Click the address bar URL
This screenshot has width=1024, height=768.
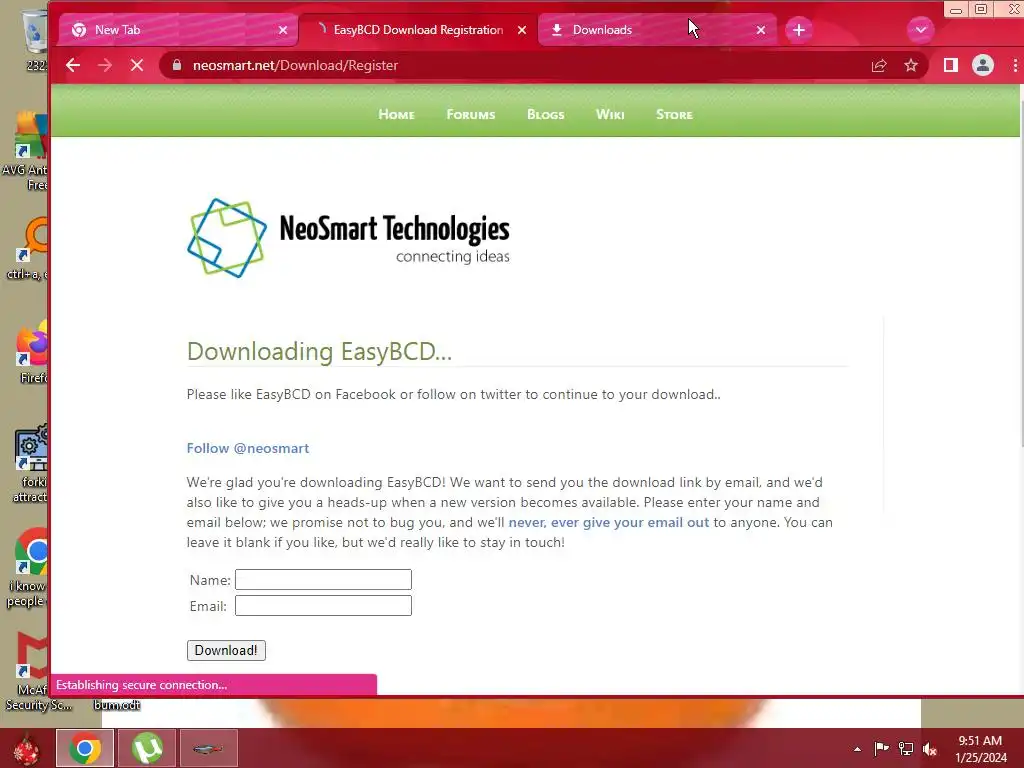click(295, 65)
